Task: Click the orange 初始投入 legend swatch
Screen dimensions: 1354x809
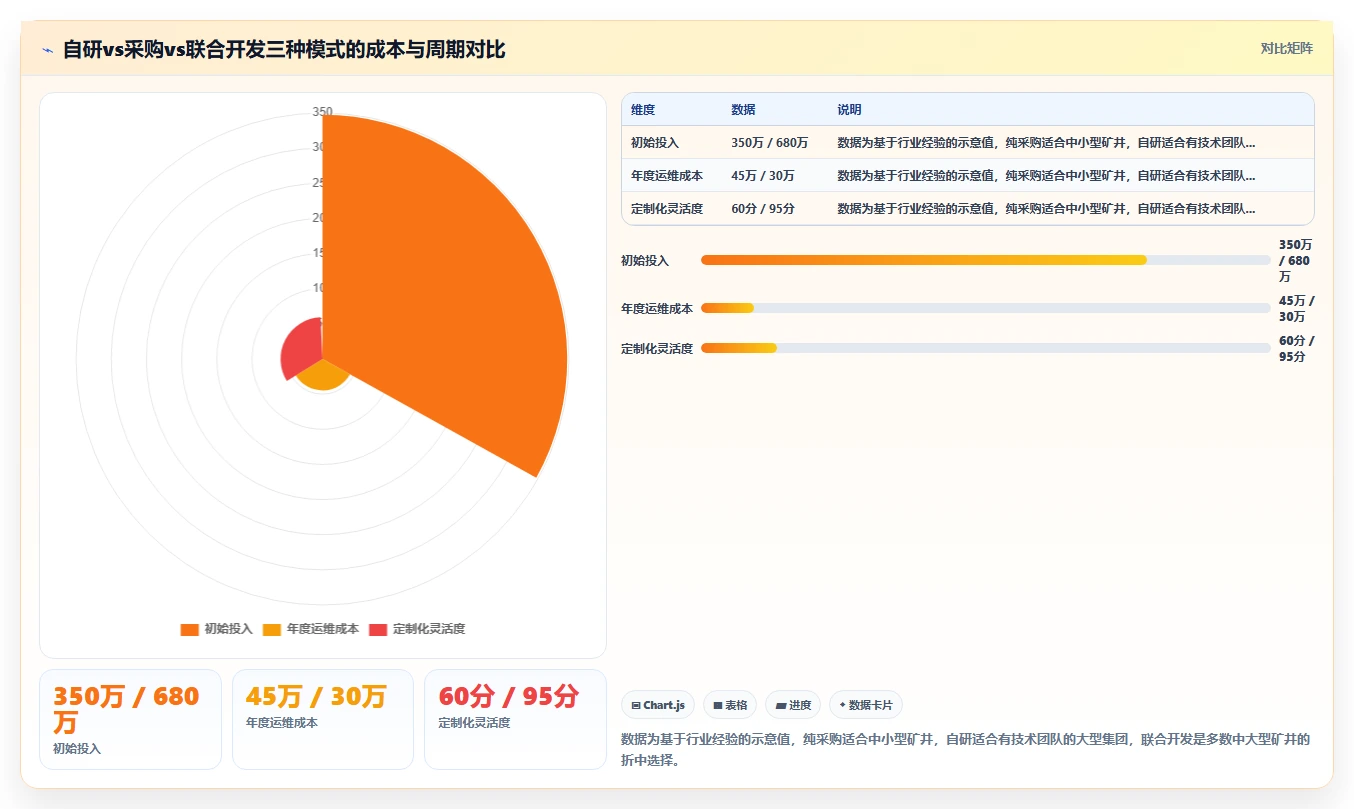Action: click(189, 629)
